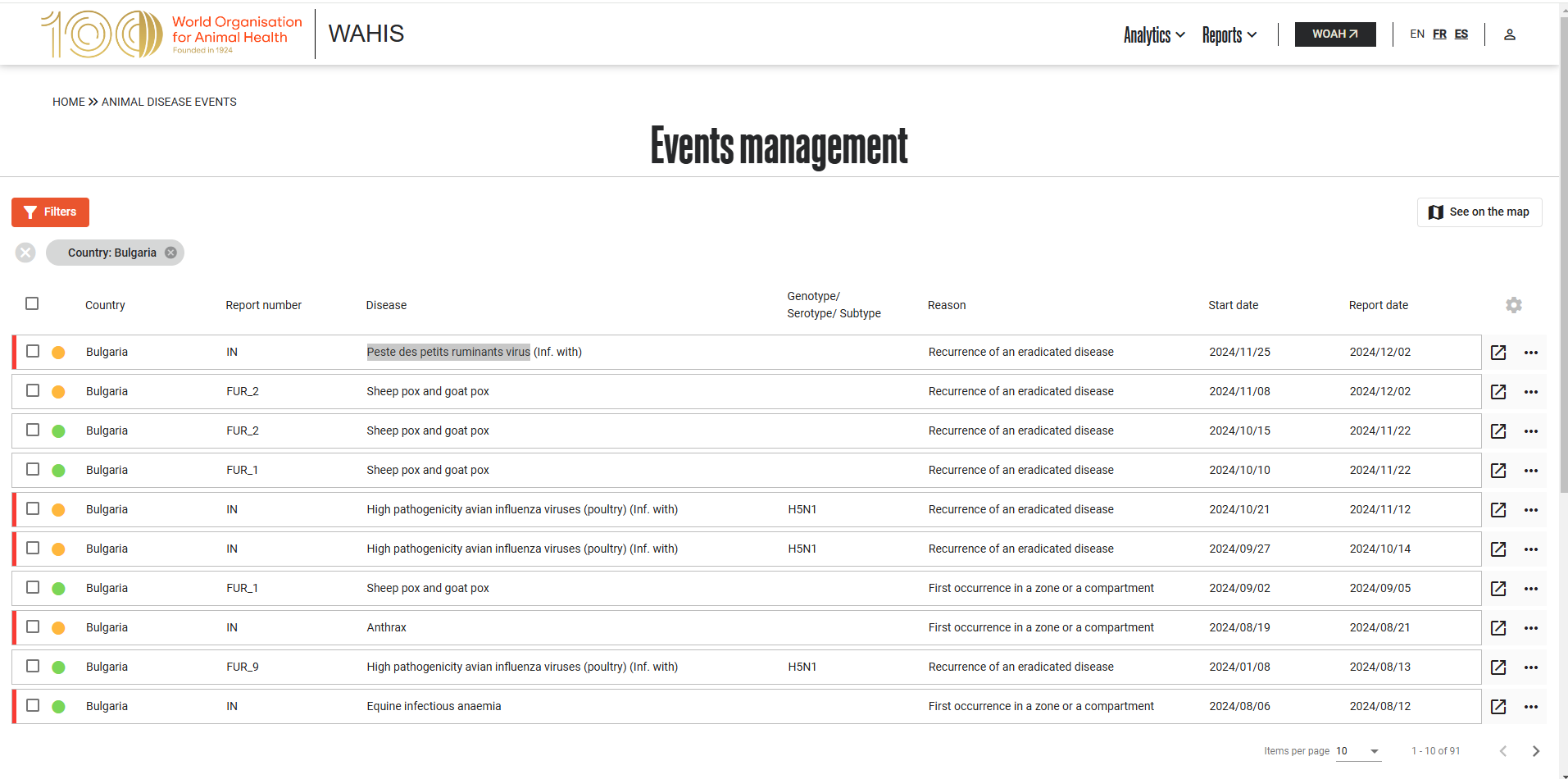Select the checkbox for the Anthrax row
Image resolution: width=1568 pixels, height=779 pixels.
pos(33,626)
